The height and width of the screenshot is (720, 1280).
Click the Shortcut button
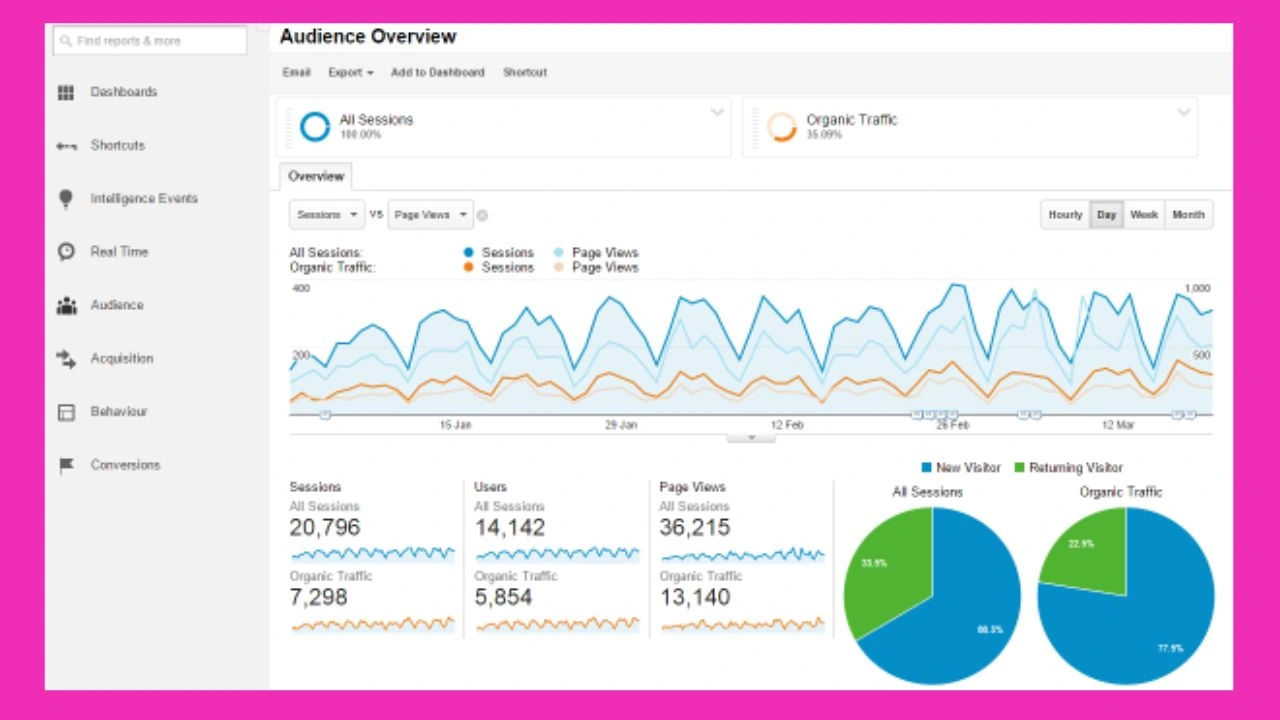[x=525, y=72]
